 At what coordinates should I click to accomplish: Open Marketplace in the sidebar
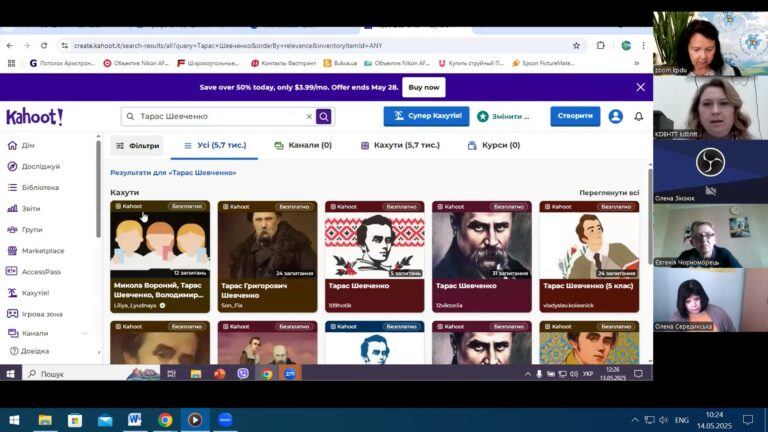point(42,251)
